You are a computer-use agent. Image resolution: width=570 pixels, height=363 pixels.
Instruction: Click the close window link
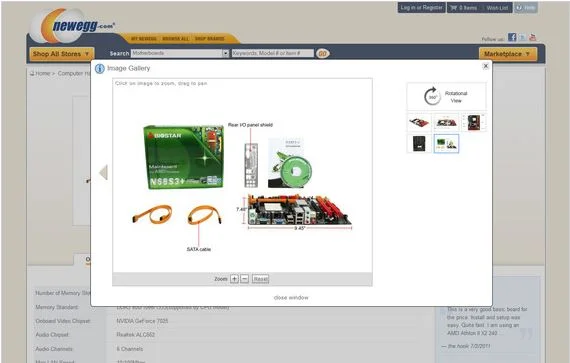(x=291, y=297)
